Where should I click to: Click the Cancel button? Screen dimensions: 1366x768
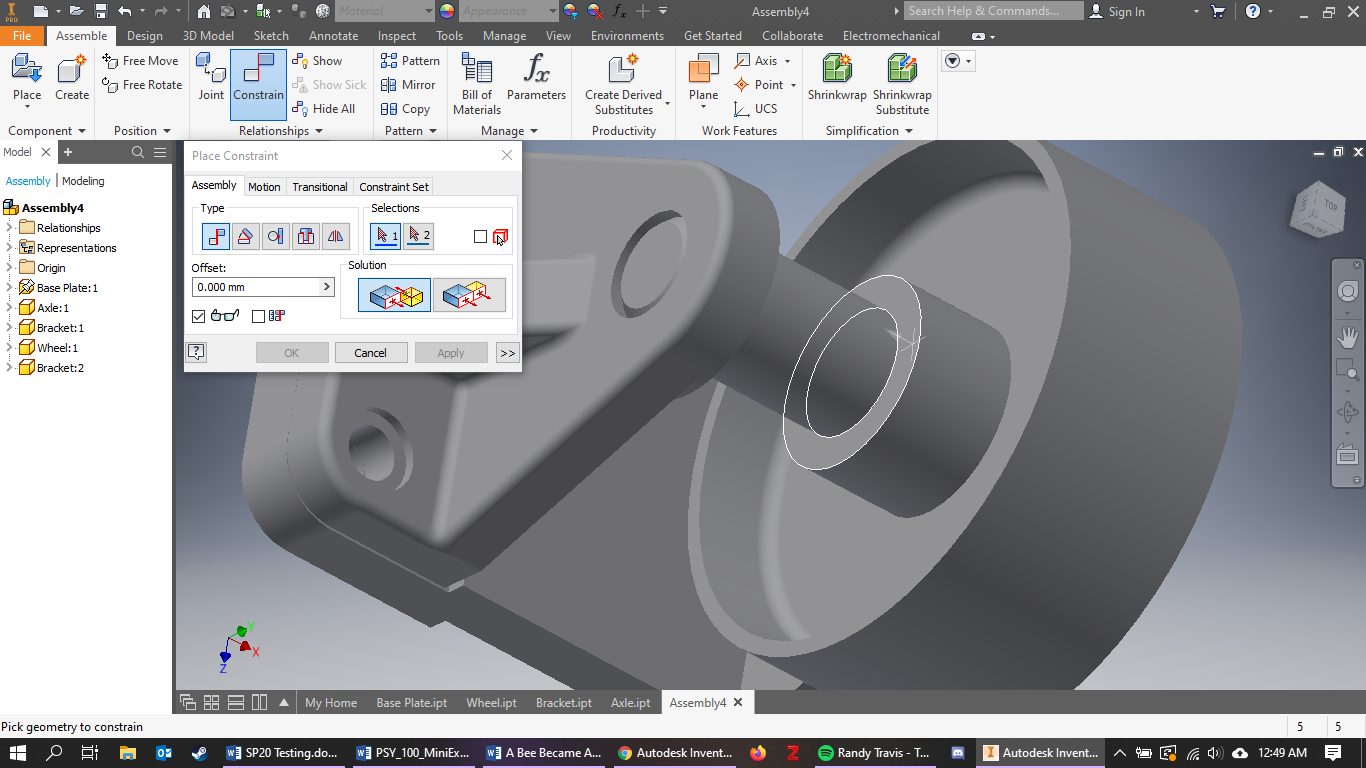[x=370, y=353]
